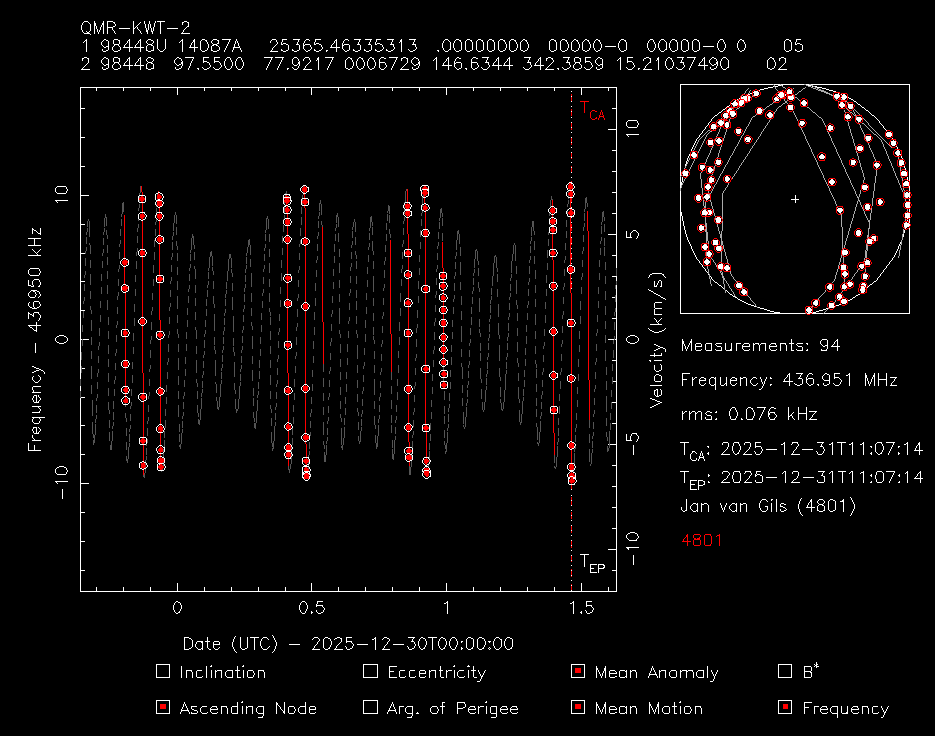Check the Arg. of Perigee box
935x736 pixels.
(370, 708)
